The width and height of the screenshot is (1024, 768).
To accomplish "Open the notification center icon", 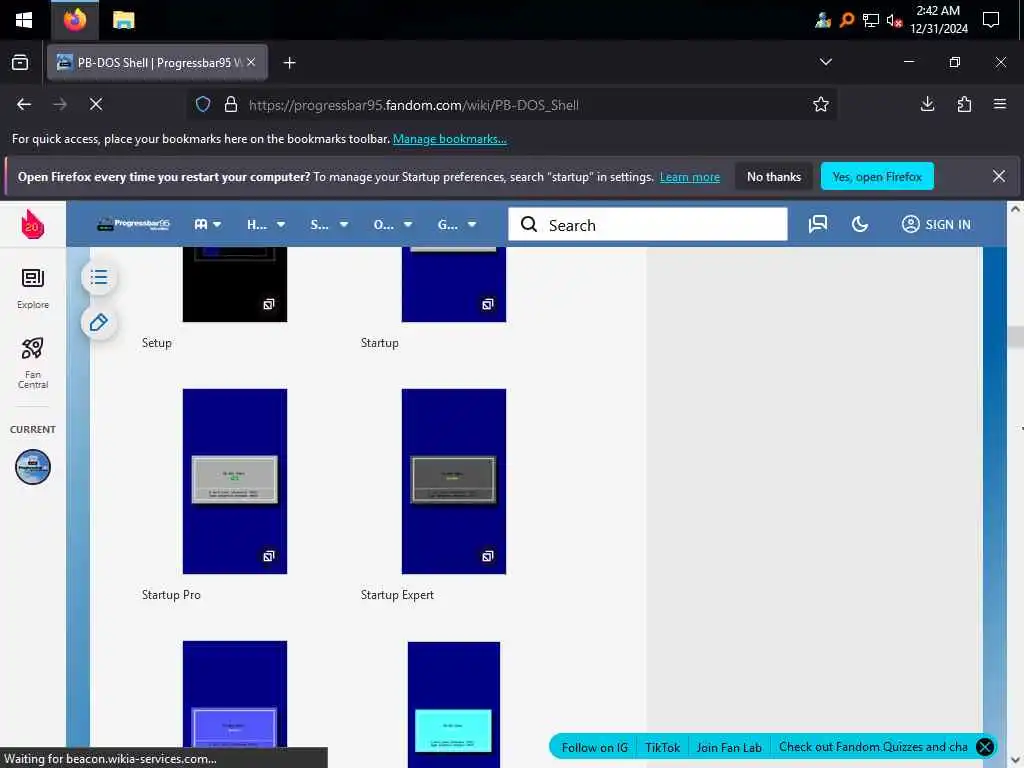I will (990, 20).
